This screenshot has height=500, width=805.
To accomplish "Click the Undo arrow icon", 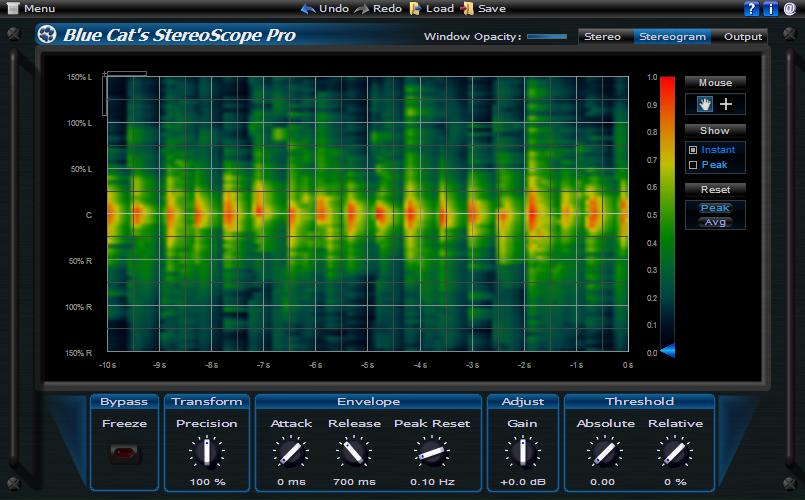I will tap(308, 8).
